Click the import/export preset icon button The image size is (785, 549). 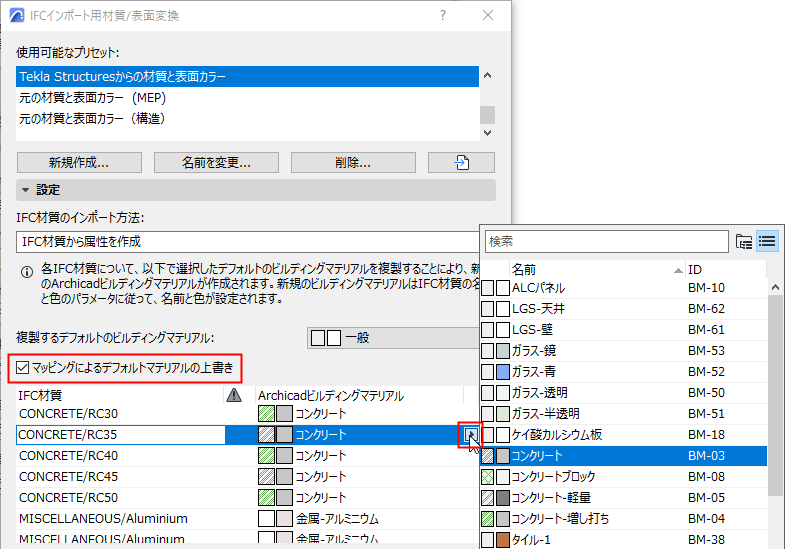pyautogui.click(x=461, y=163)
